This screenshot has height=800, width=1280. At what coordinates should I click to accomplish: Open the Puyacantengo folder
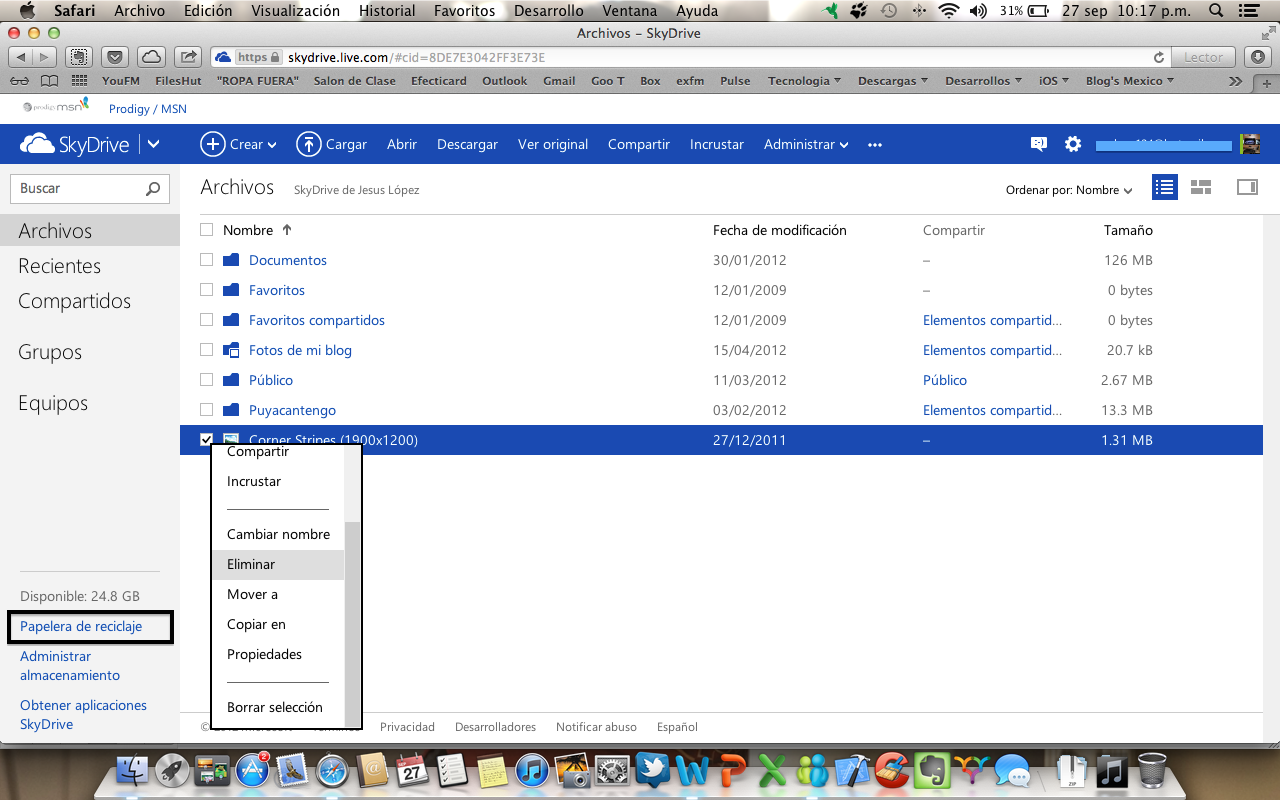pos(292,410)
